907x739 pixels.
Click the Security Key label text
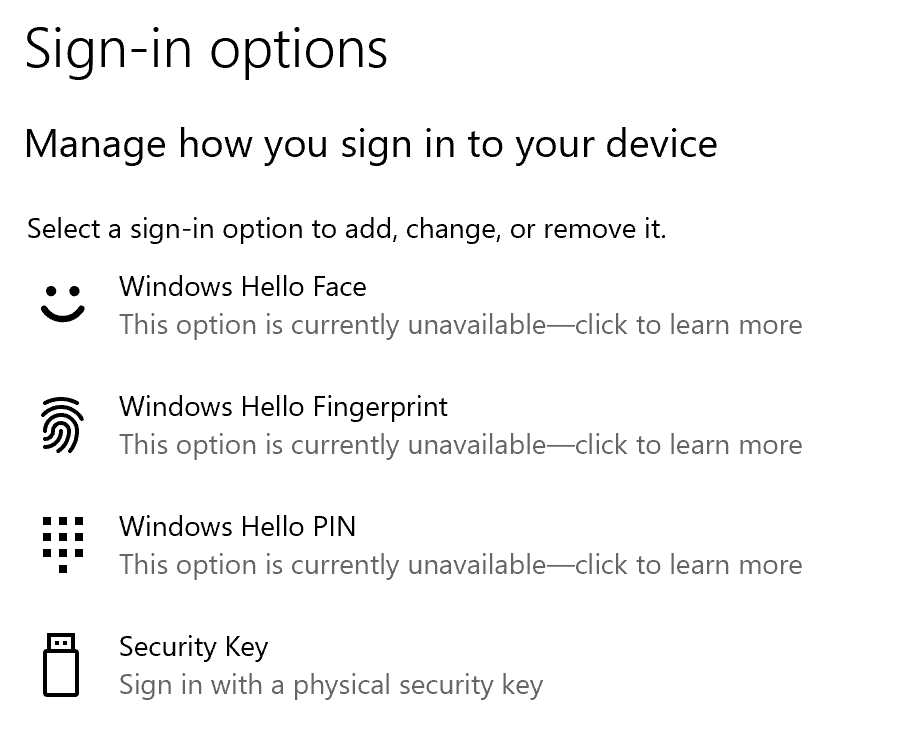pos(193,647)
